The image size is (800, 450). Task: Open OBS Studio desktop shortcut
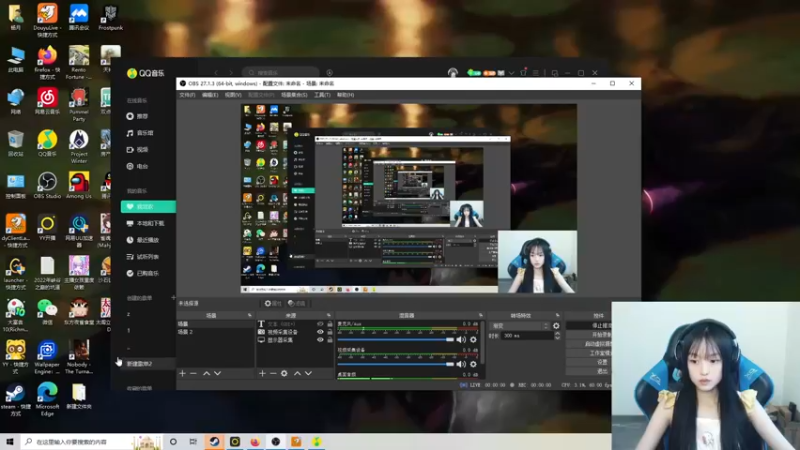pos(47,185)
